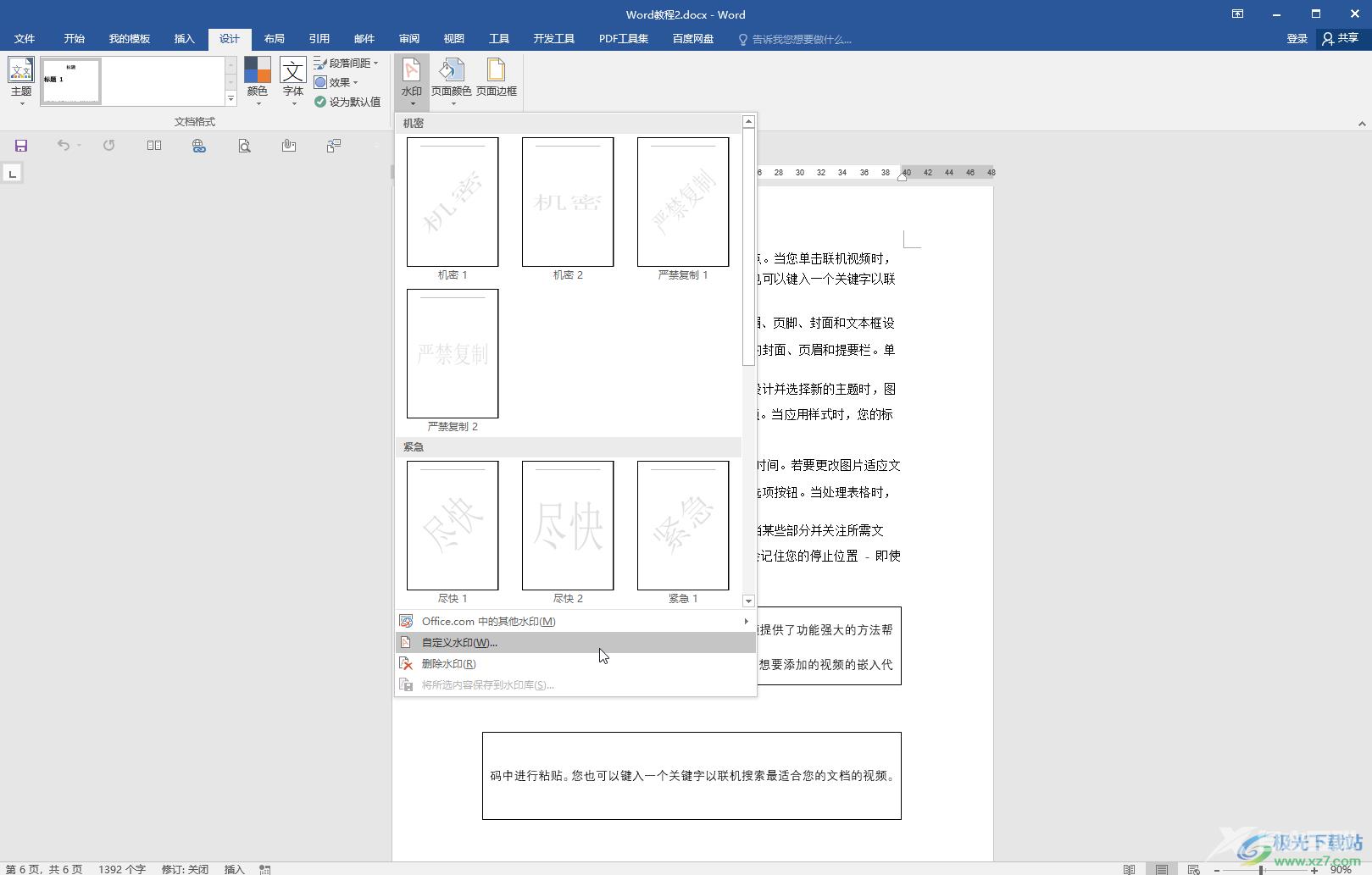Click the watermark gallery scroll down arrow

click(x=748, y=601)
